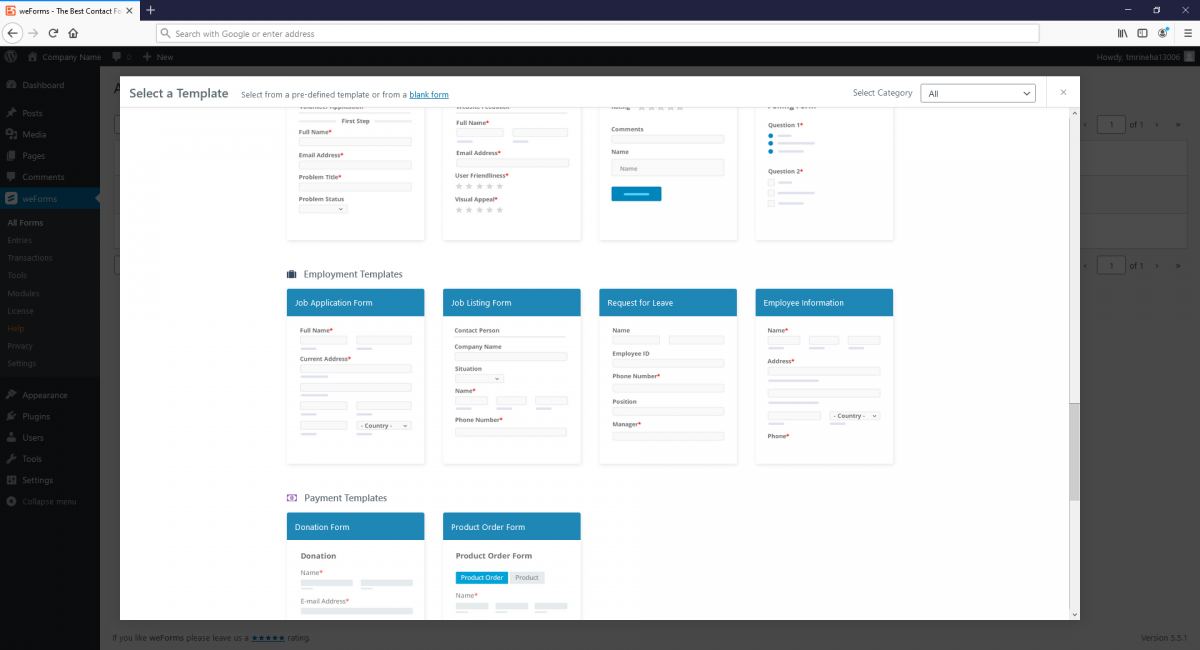1200x650 pixels.
Task: Open the Firefox account icon with notification dot
Action: [1163, 32]
